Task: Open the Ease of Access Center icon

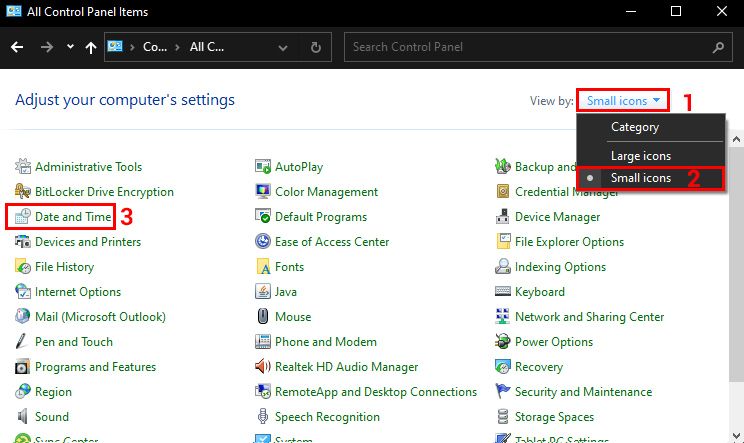Action: [x=262, y=241]
